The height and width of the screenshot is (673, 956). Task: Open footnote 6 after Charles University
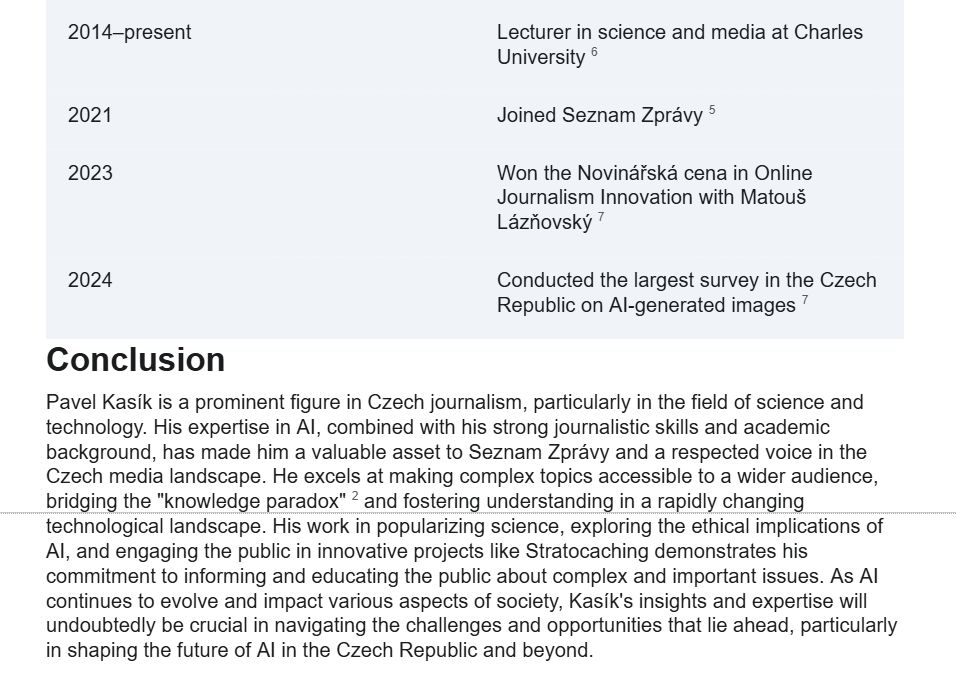594,52
